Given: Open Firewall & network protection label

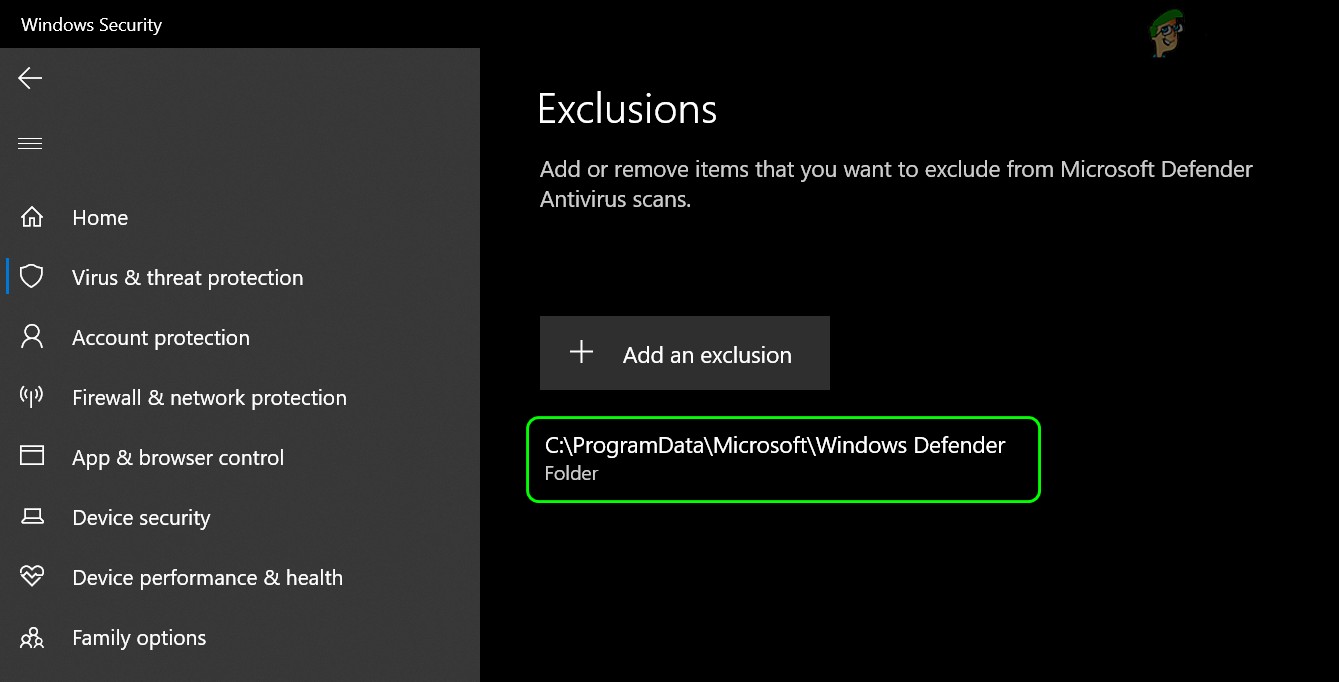Looking at the screenshot, I should click(209, 398).
